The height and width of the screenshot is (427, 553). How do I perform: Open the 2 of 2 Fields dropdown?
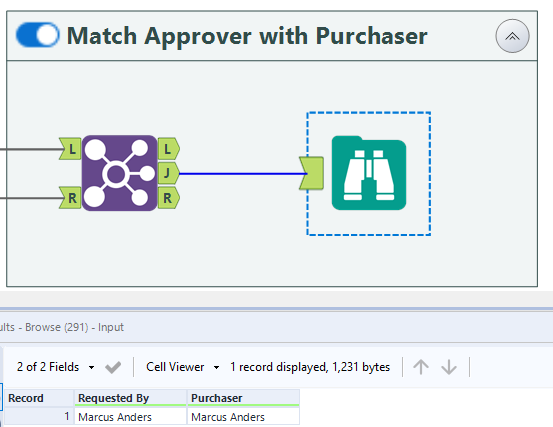(55, 367)
